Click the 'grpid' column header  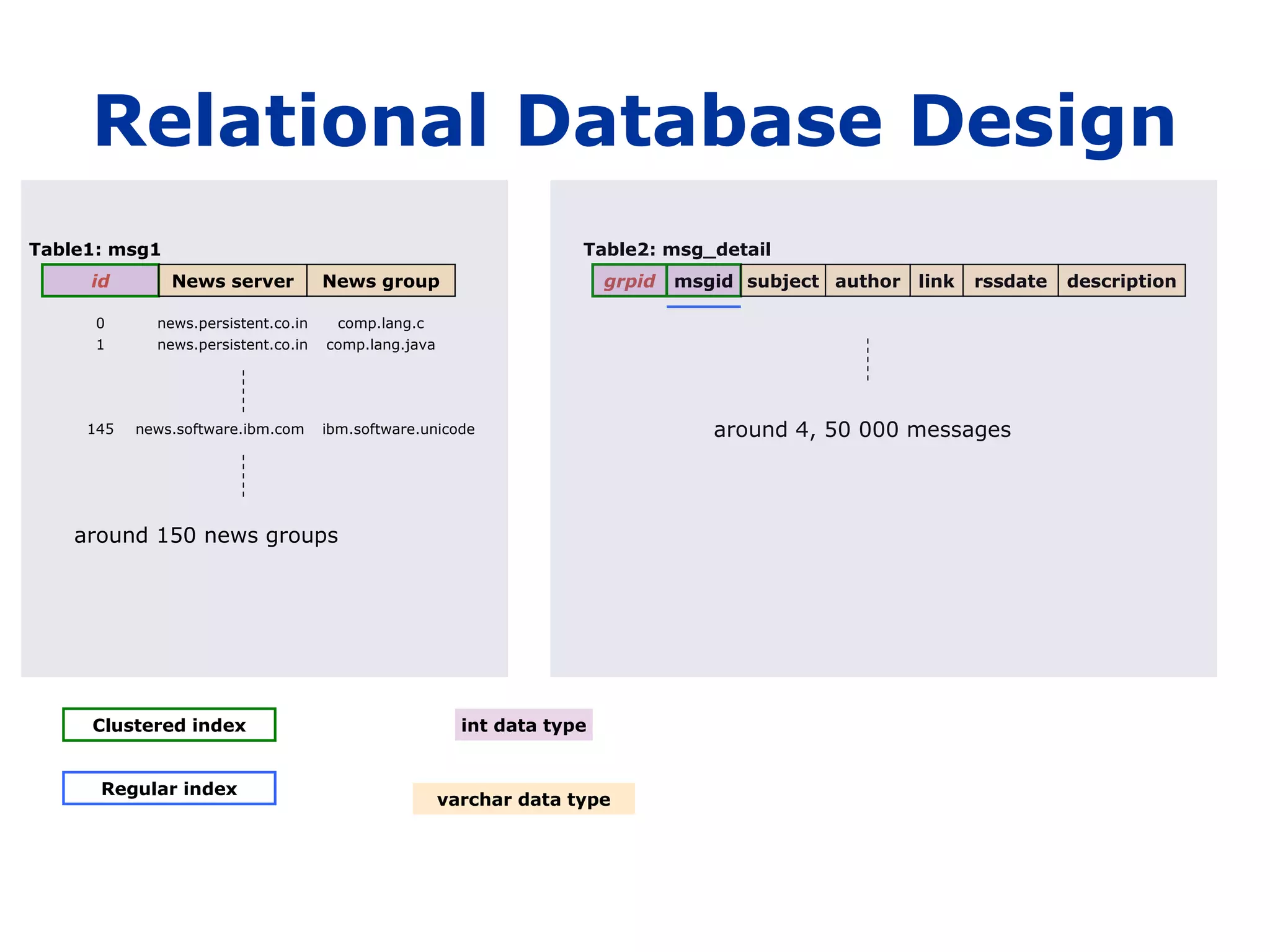tap(629, 281)
